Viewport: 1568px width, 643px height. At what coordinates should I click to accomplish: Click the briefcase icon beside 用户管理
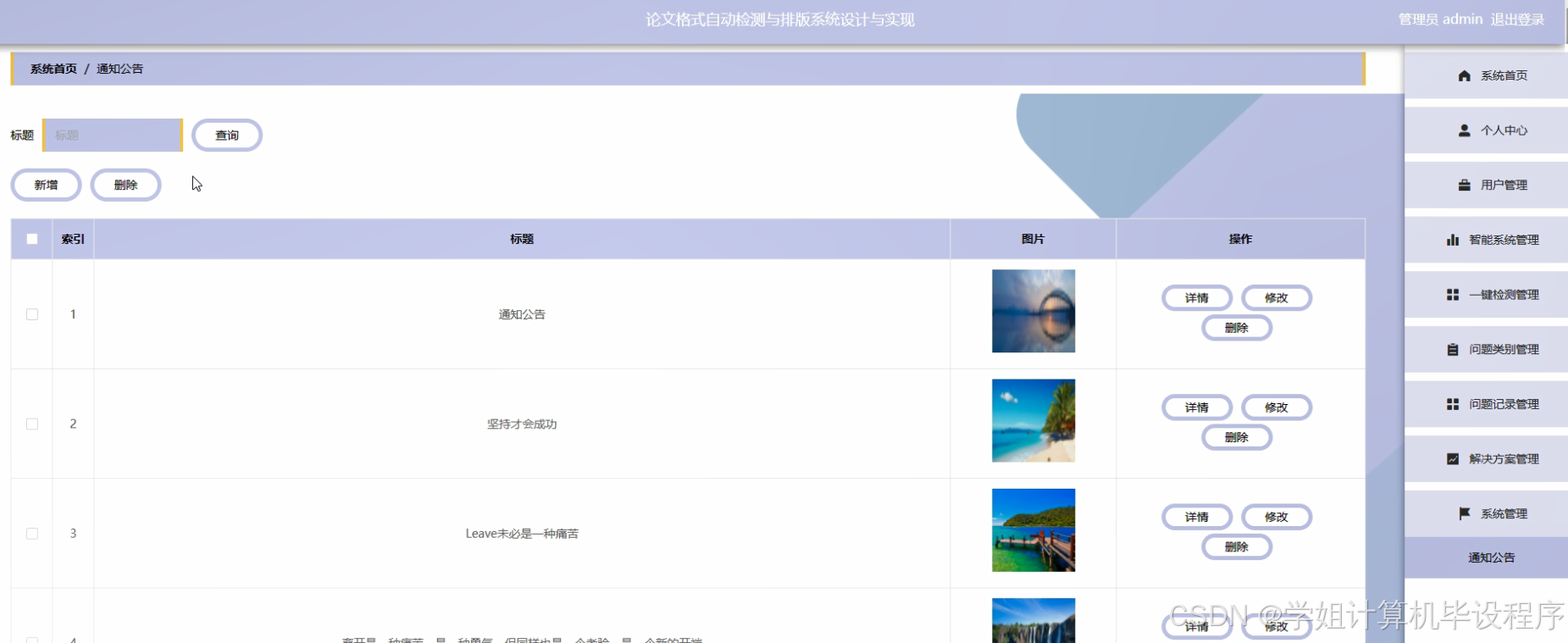click(1464, 185)
